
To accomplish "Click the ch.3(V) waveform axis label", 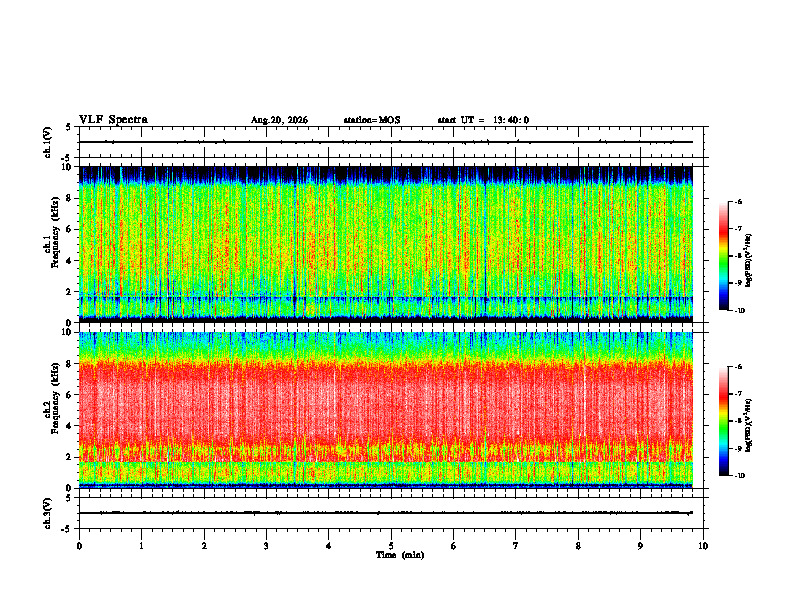I will (48, 513).
